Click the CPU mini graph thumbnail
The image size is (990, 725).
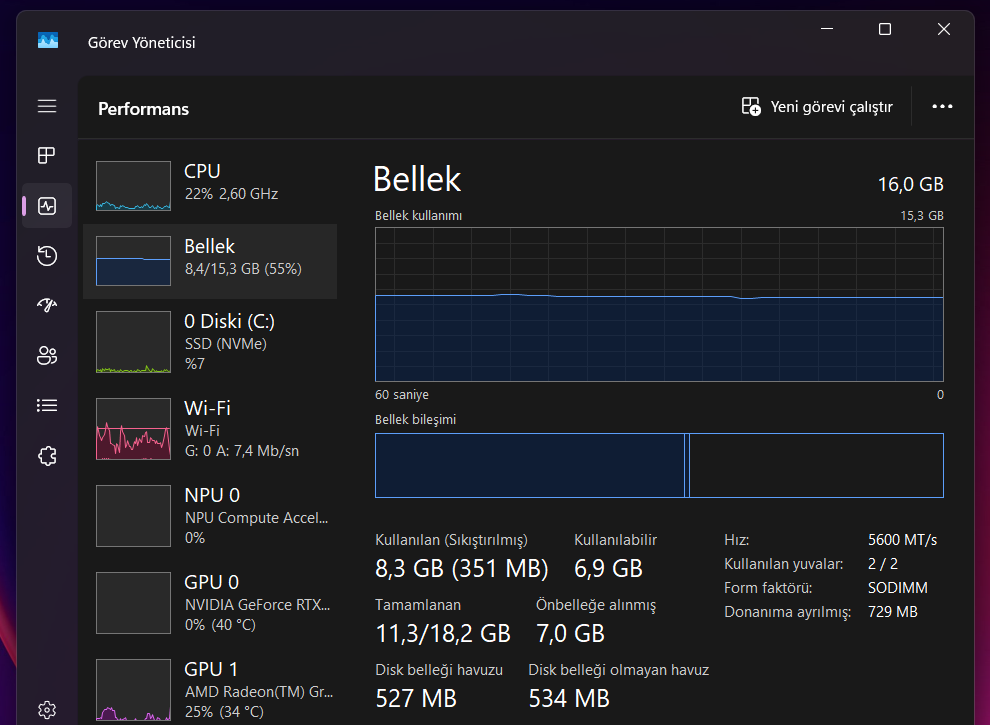133,186
